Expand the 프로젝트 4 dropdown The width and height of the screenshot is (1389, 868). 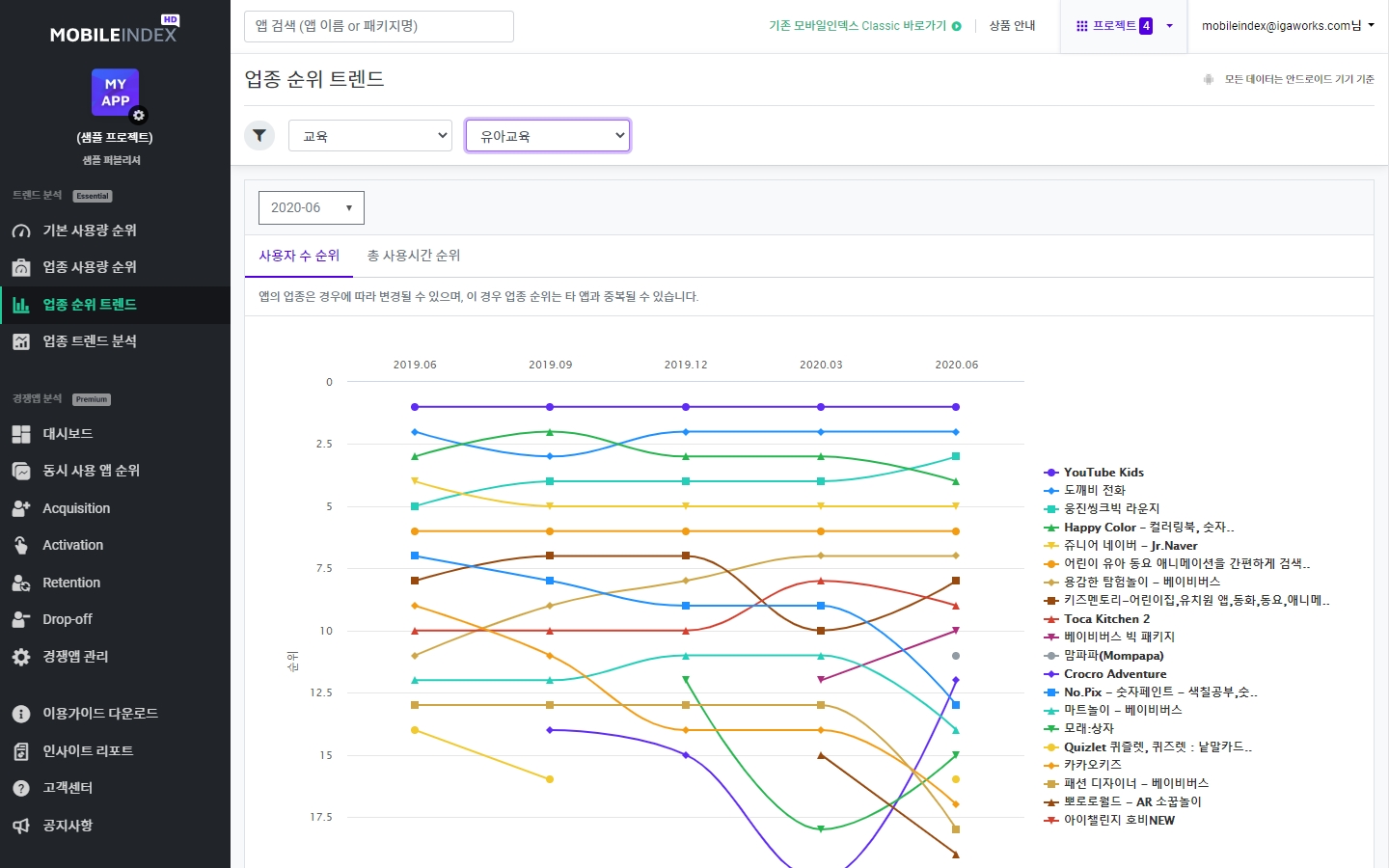pyautogui.click(x=1124, y=26)
